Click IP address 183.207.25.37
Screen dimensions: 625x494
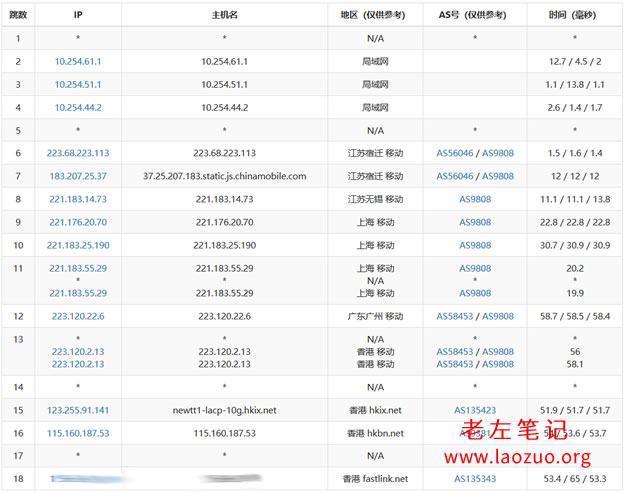[78, 176]
